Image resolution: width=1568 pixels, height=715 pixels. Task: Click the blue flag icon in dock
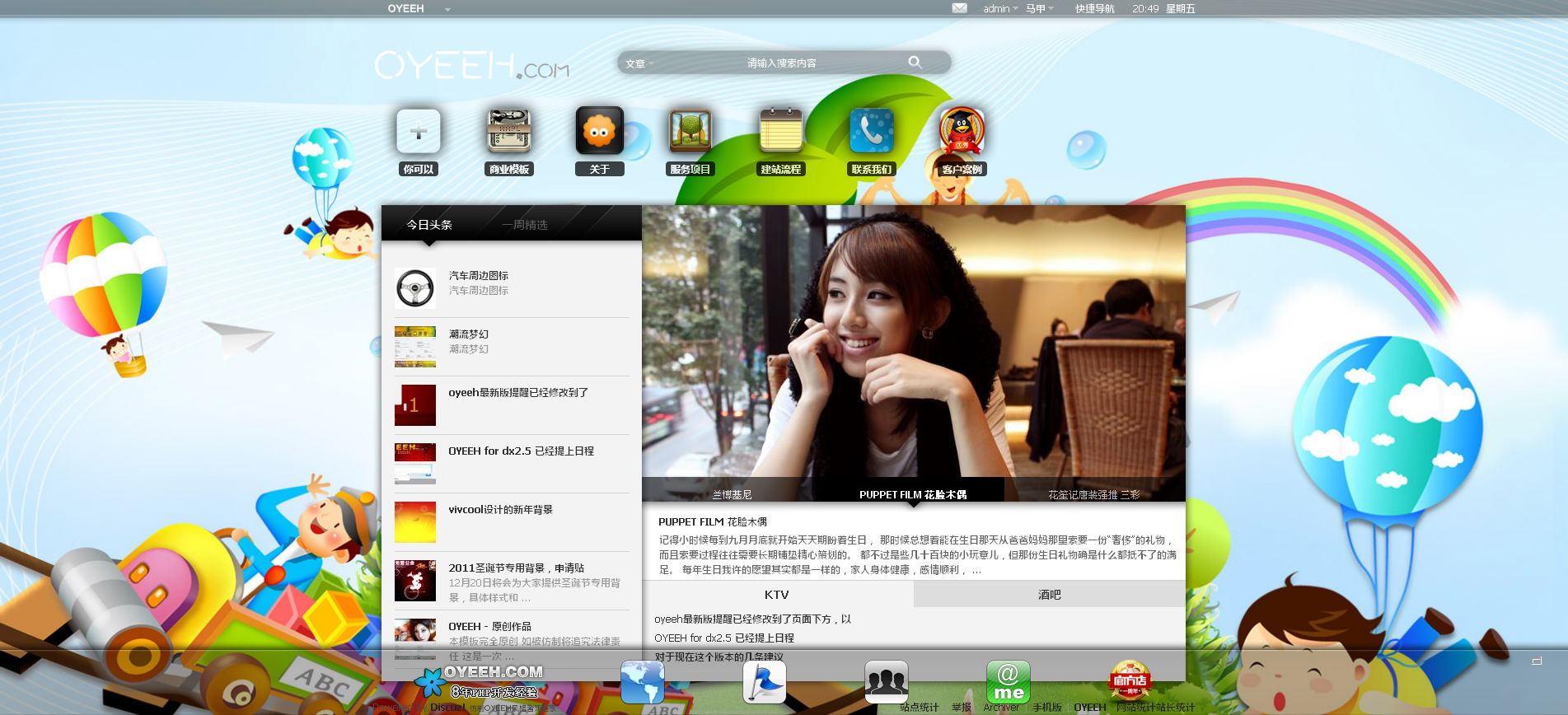pyautogui.click(x=765, y=682)
